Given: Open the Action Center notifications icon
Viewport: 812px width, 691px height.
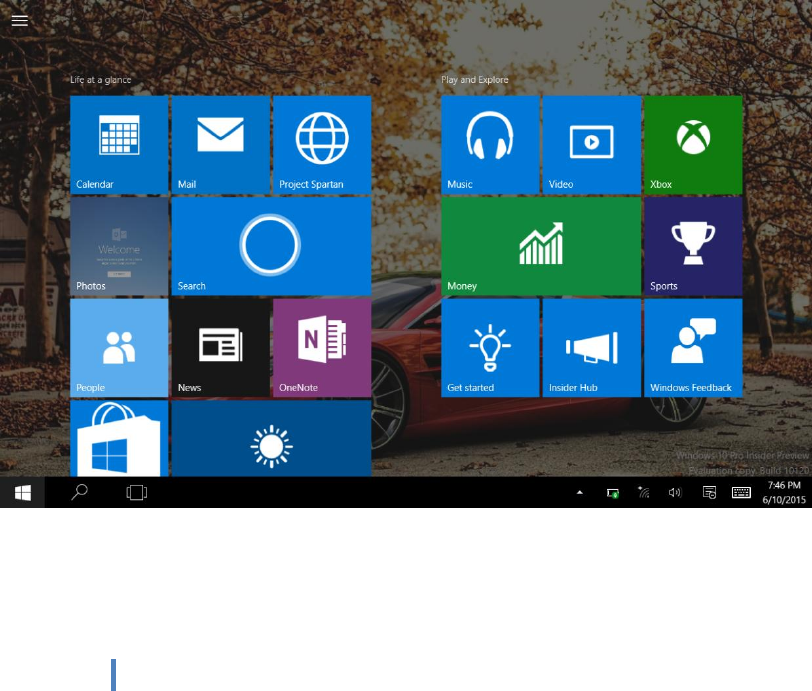Looking at the screenshot, I should point(709,492).
